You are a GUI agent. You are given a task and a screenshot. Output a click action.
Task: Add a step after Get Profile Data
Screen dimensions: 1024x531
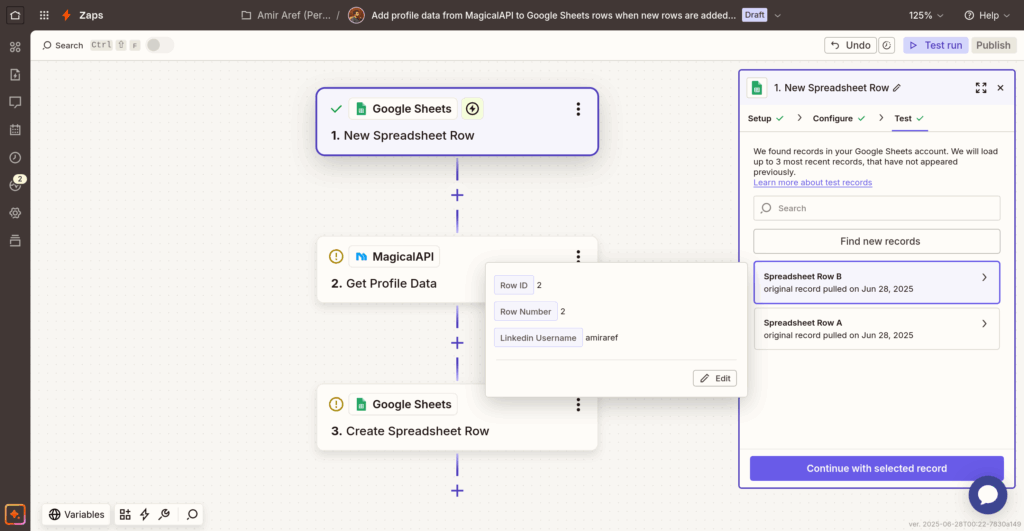click(x=457, y=343)
